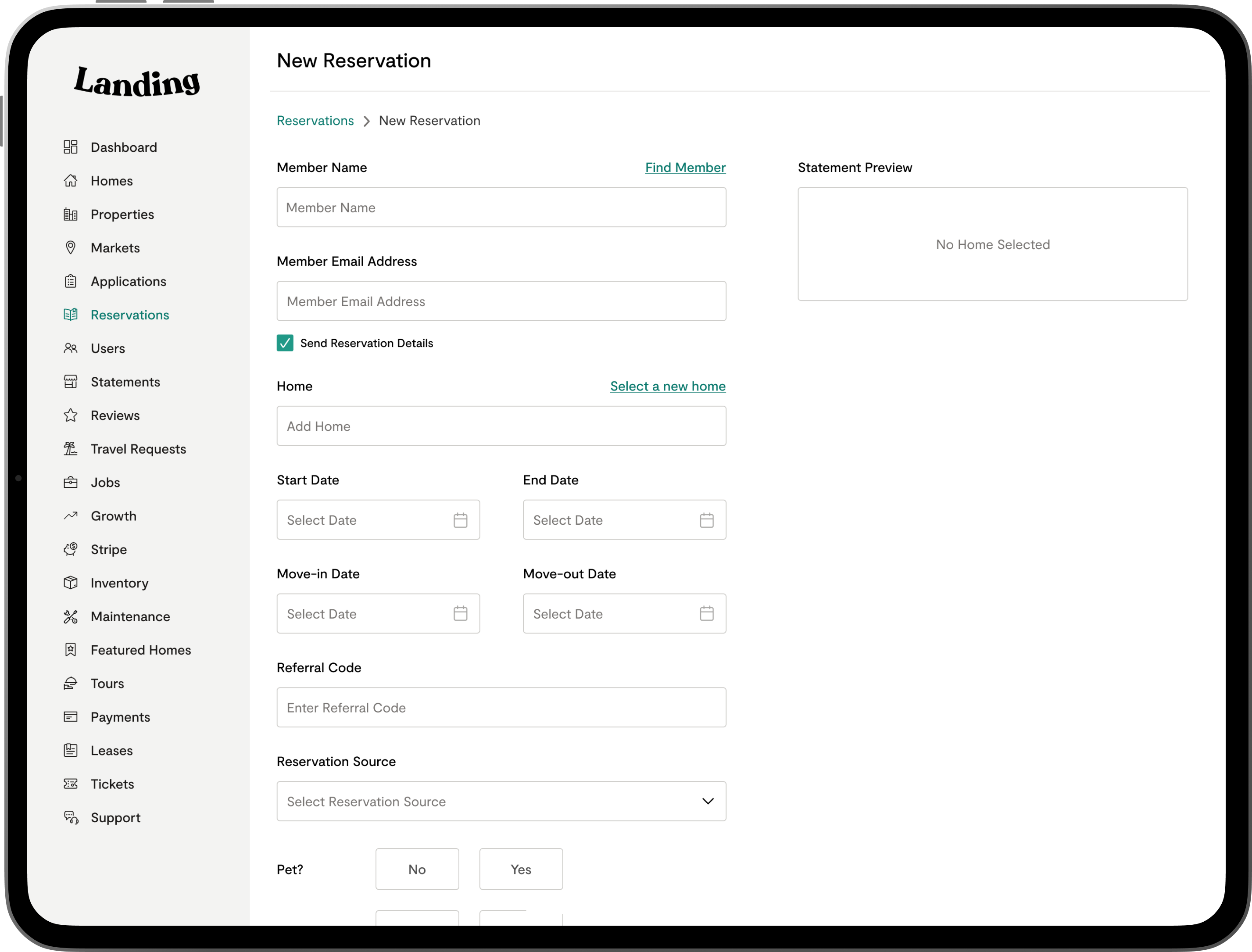Click the Dashboard grid icon in sidebar
The image size is (1252, 952).
click(70, 147)
